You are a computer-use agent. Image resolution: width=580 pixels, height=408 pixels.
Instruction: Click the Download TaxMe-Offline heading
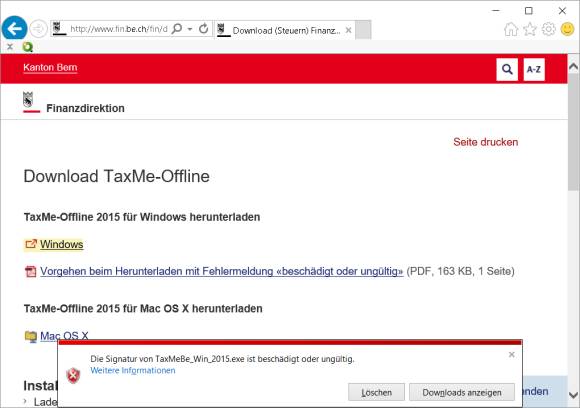(117, 176)
